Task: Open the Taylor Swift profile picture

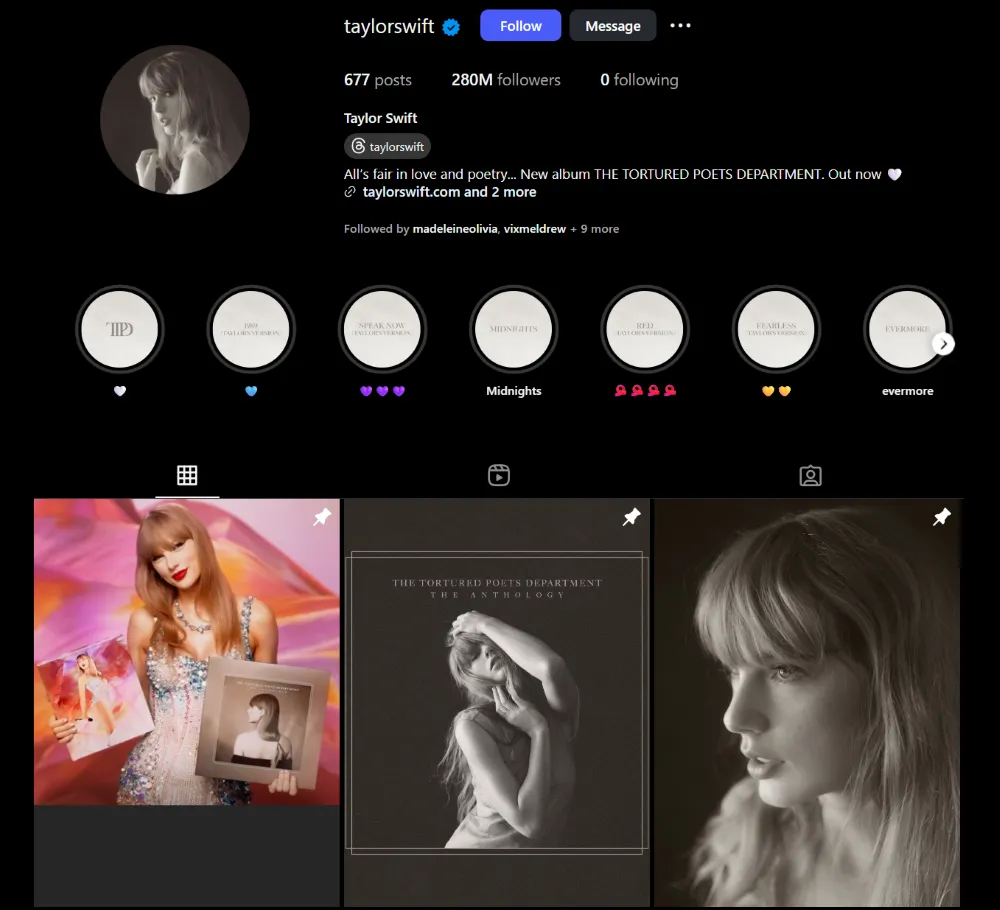Action: click(175, 120)
